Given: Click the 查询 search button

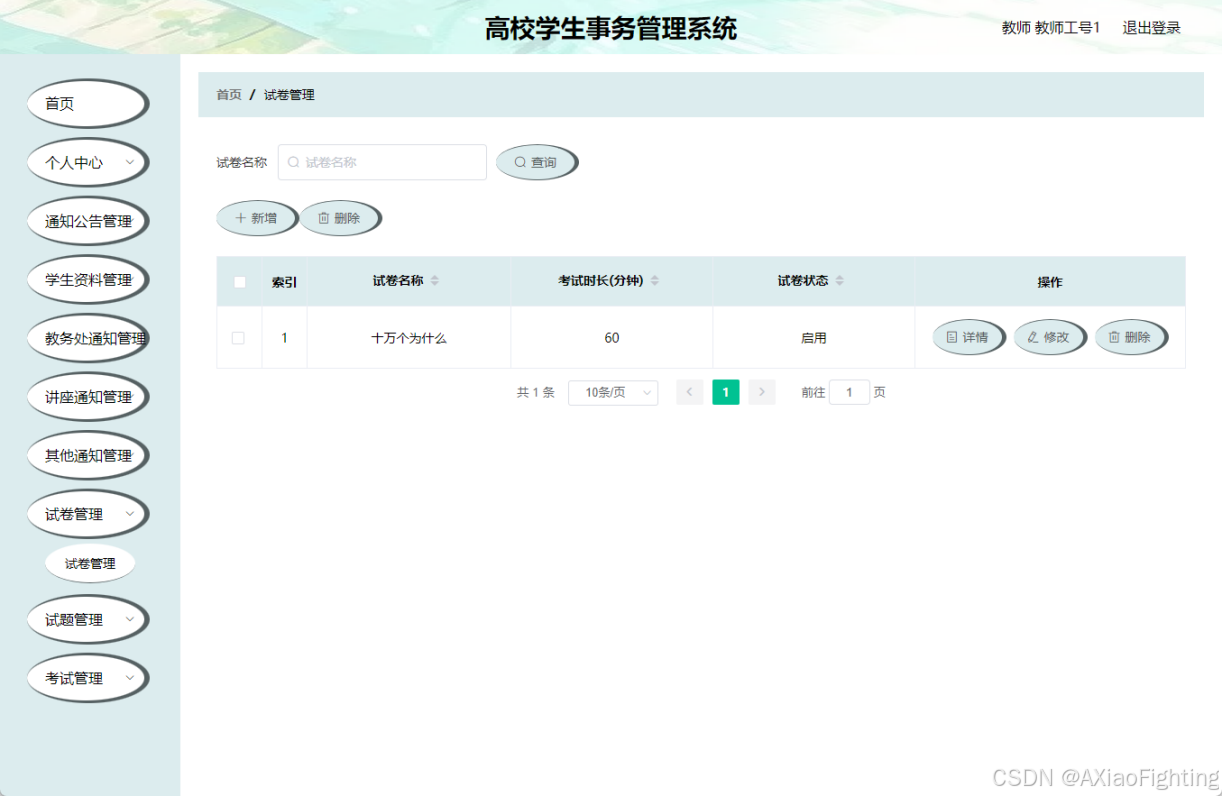Looking at the screenshot, I should [536, 162].
